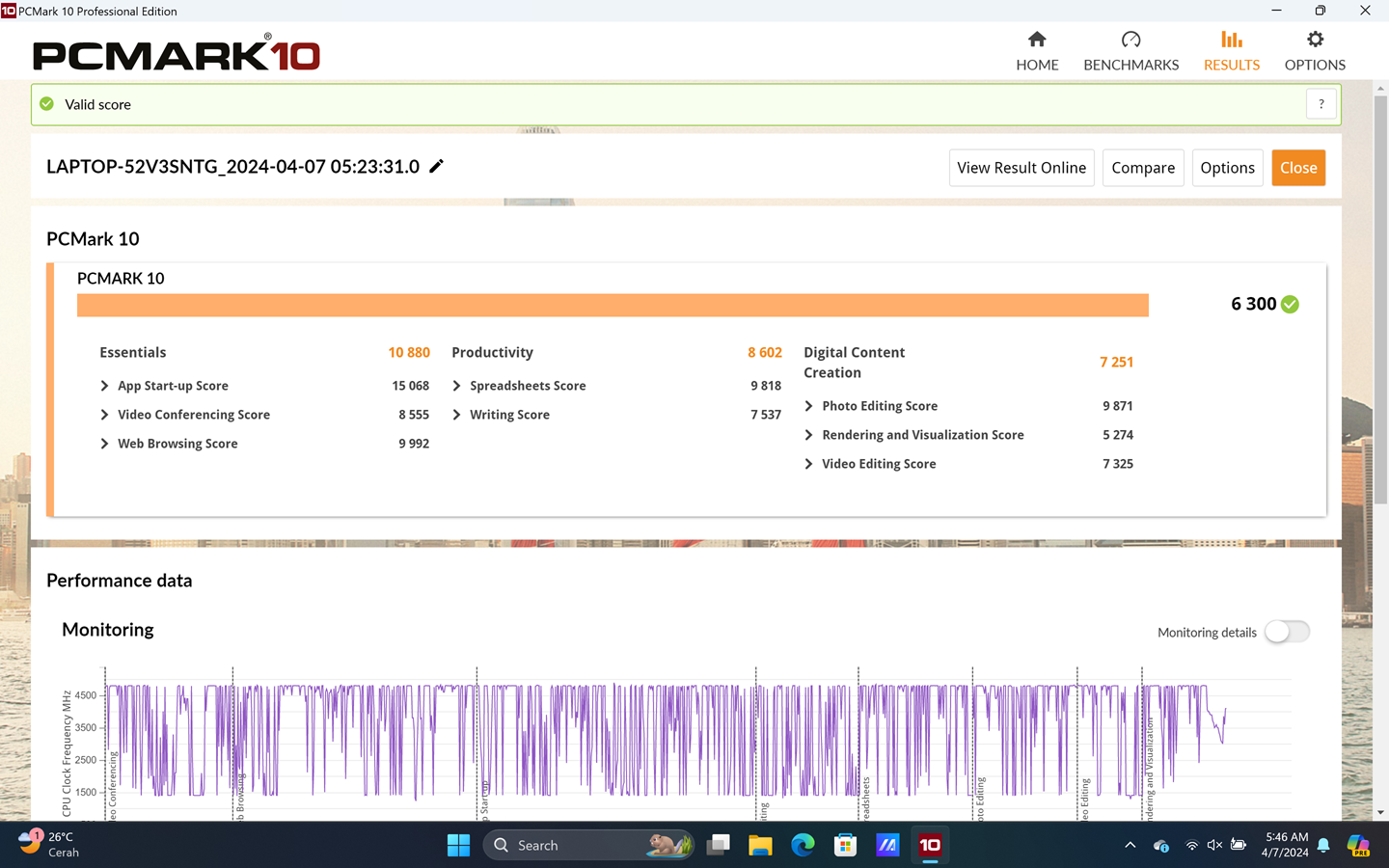Click the green checkmark next to 6 300
The width and height of the screenshot is (1389, 868).
(x=1291, y=304)
